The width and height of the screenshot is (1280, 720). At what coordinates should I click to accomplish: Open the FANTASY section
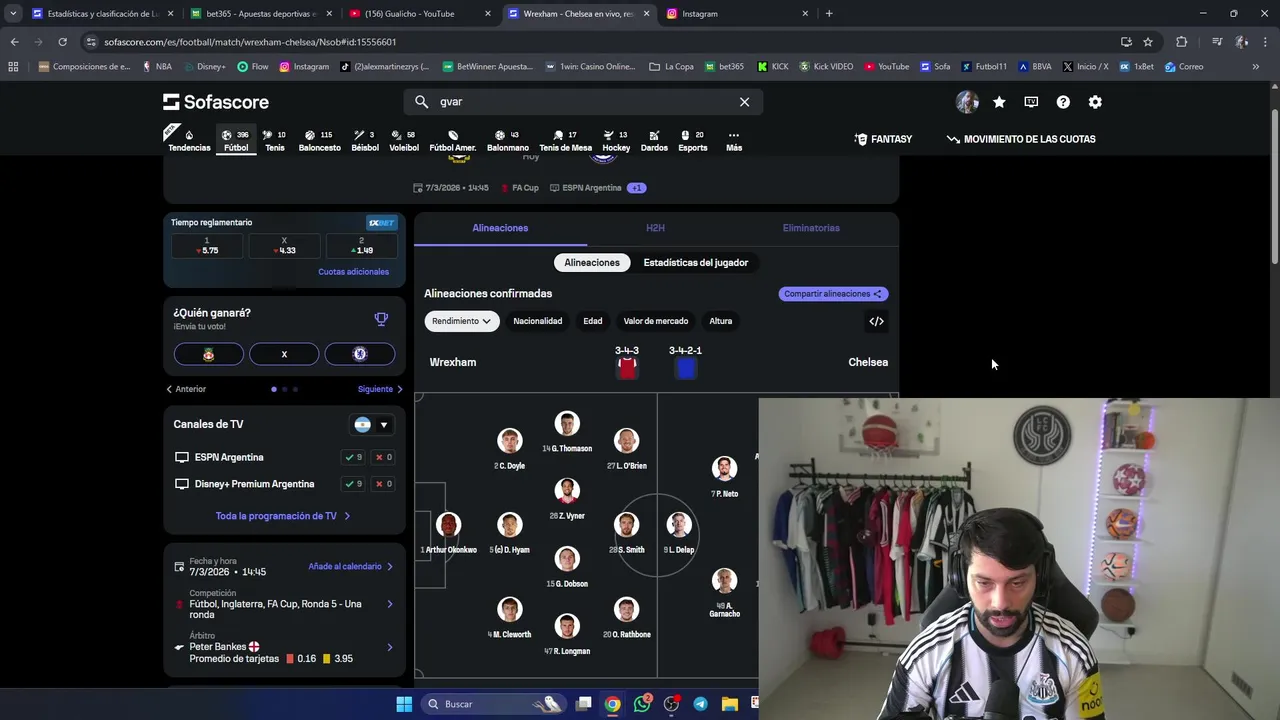click(883, 139)
